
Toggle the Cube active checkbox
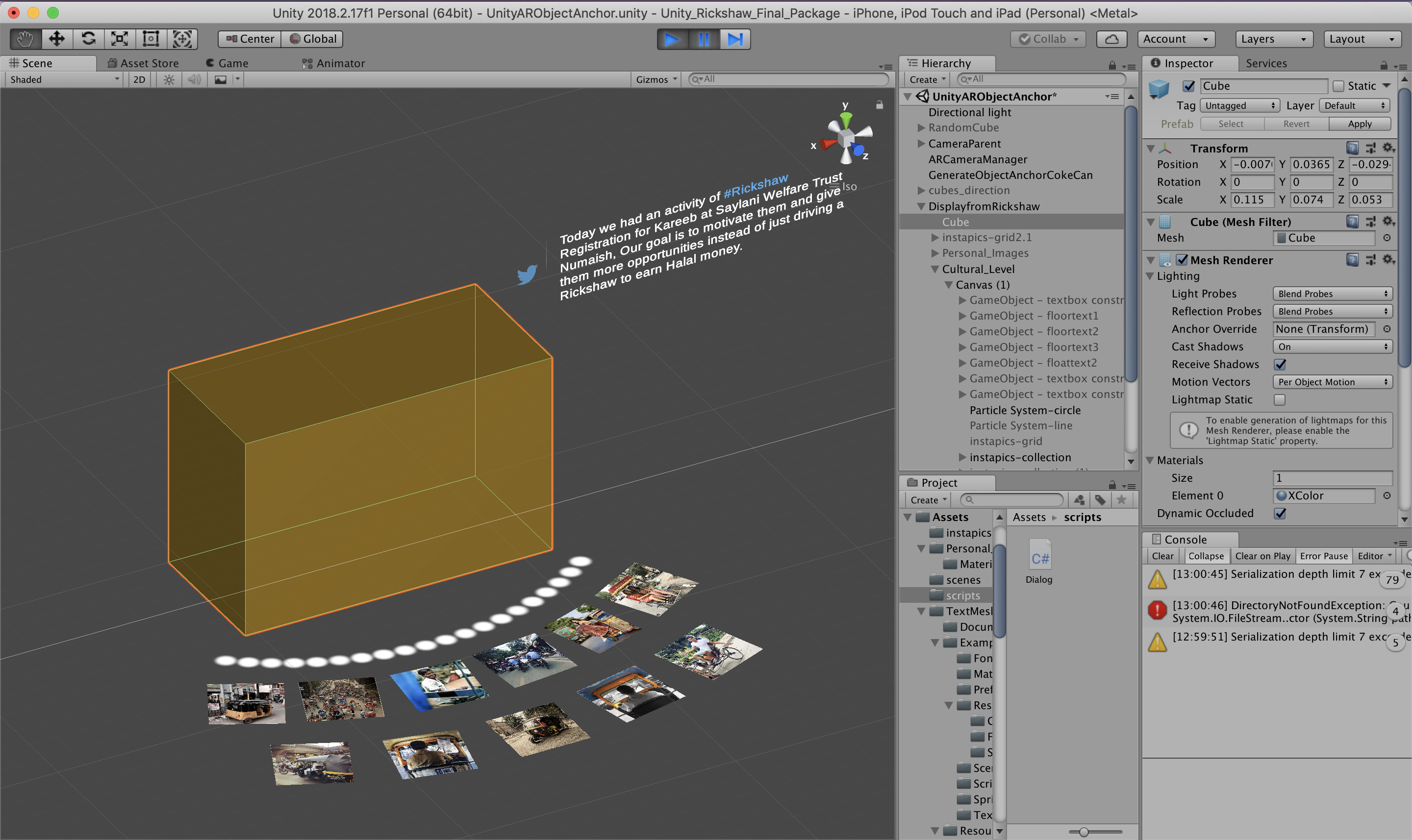1188,86
